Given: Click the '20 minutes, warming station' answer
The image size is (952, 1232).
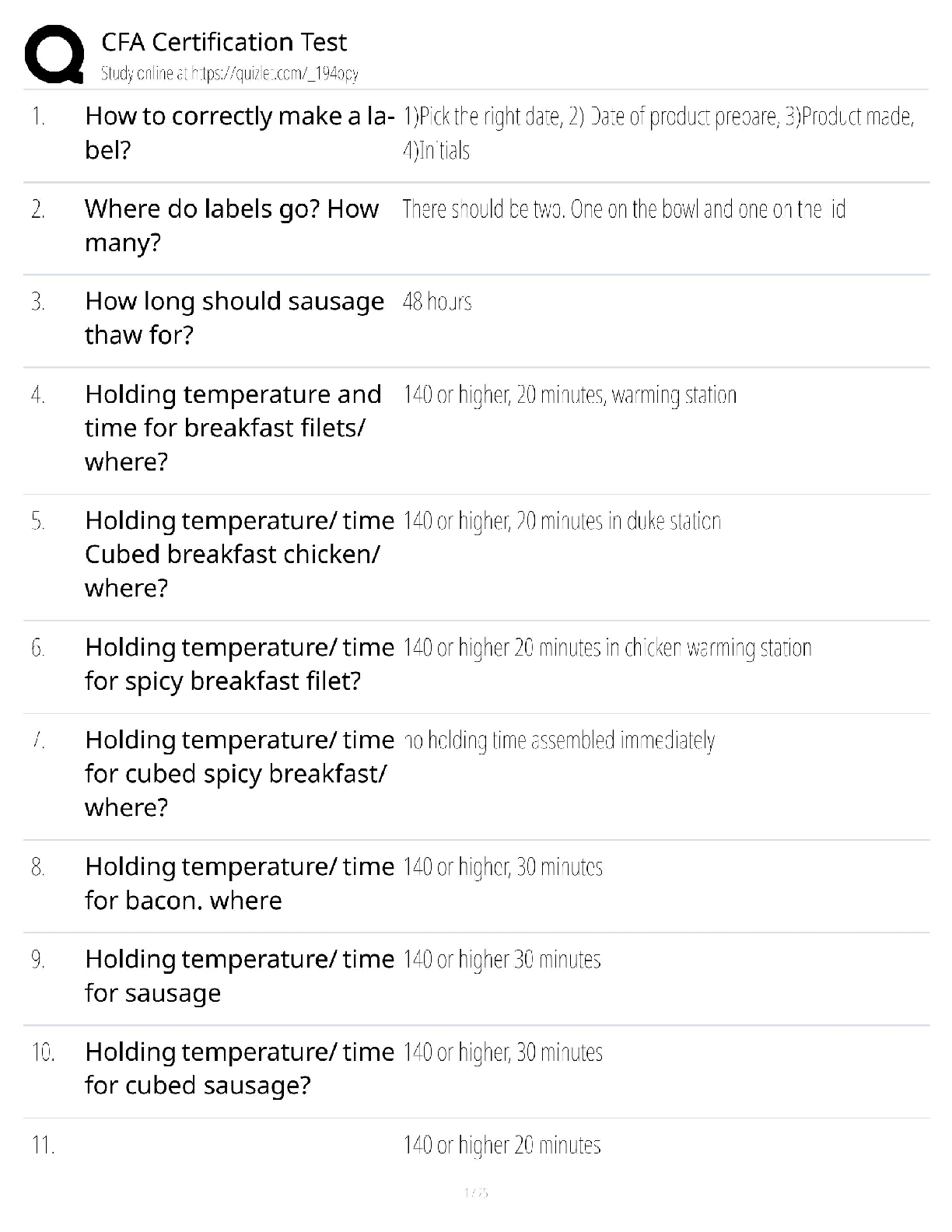Looking at the screenshot, I should [569, 395].
